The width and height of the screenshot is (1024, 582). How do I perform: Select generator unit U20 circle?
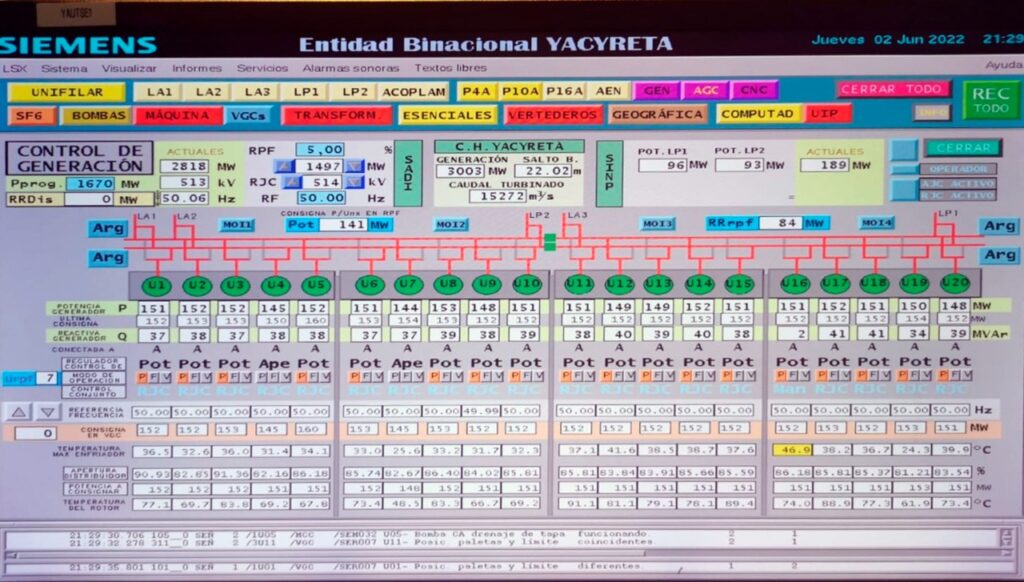(955, 283)
